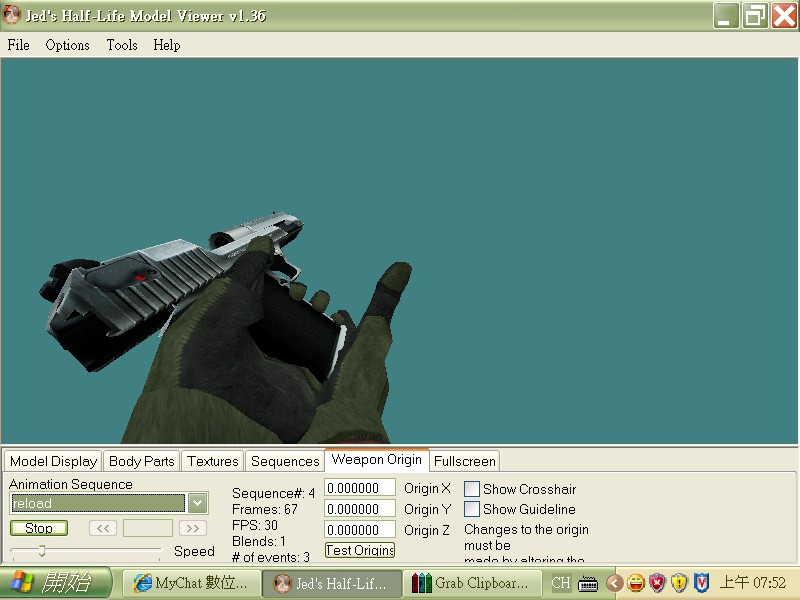Open the Help menu

coord(167,45)
